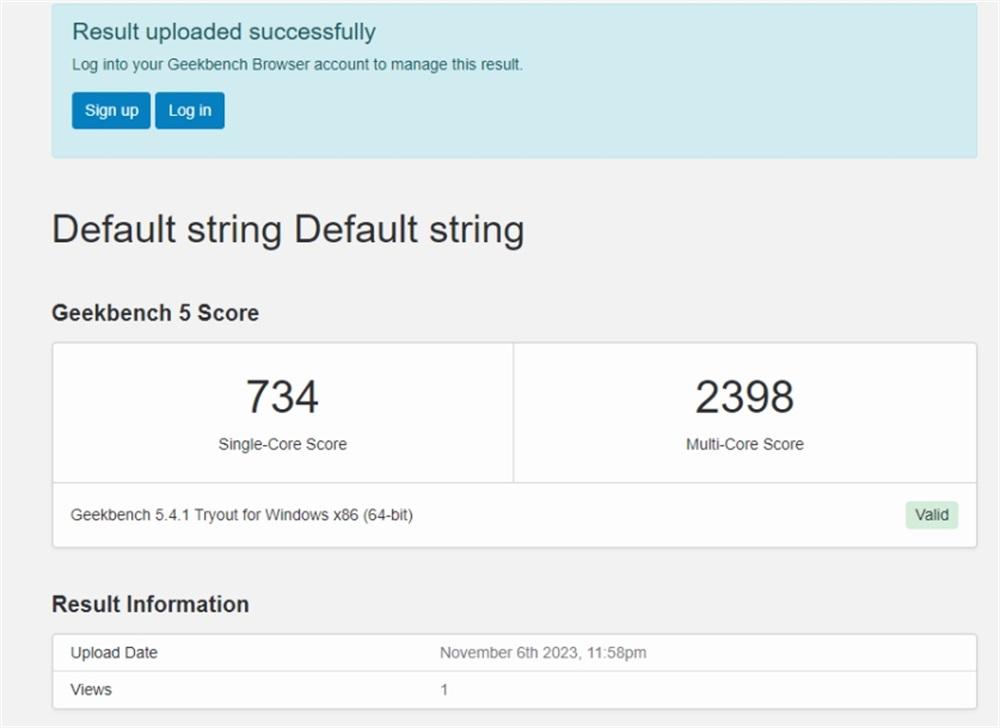This screenshot has height=728, width=1000.
Task: Click the view count value of 1
Action: coord(444,690)
